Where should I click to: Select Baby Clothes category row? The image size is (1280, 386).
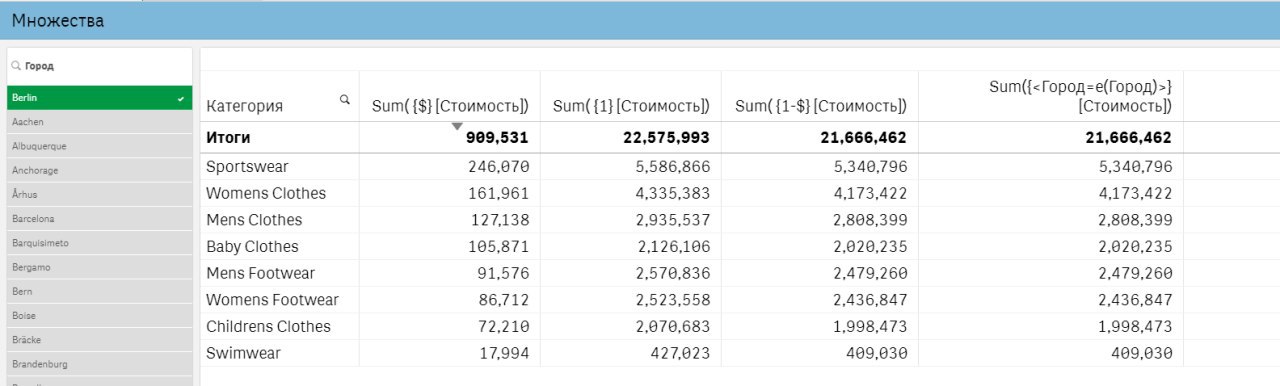252,246
